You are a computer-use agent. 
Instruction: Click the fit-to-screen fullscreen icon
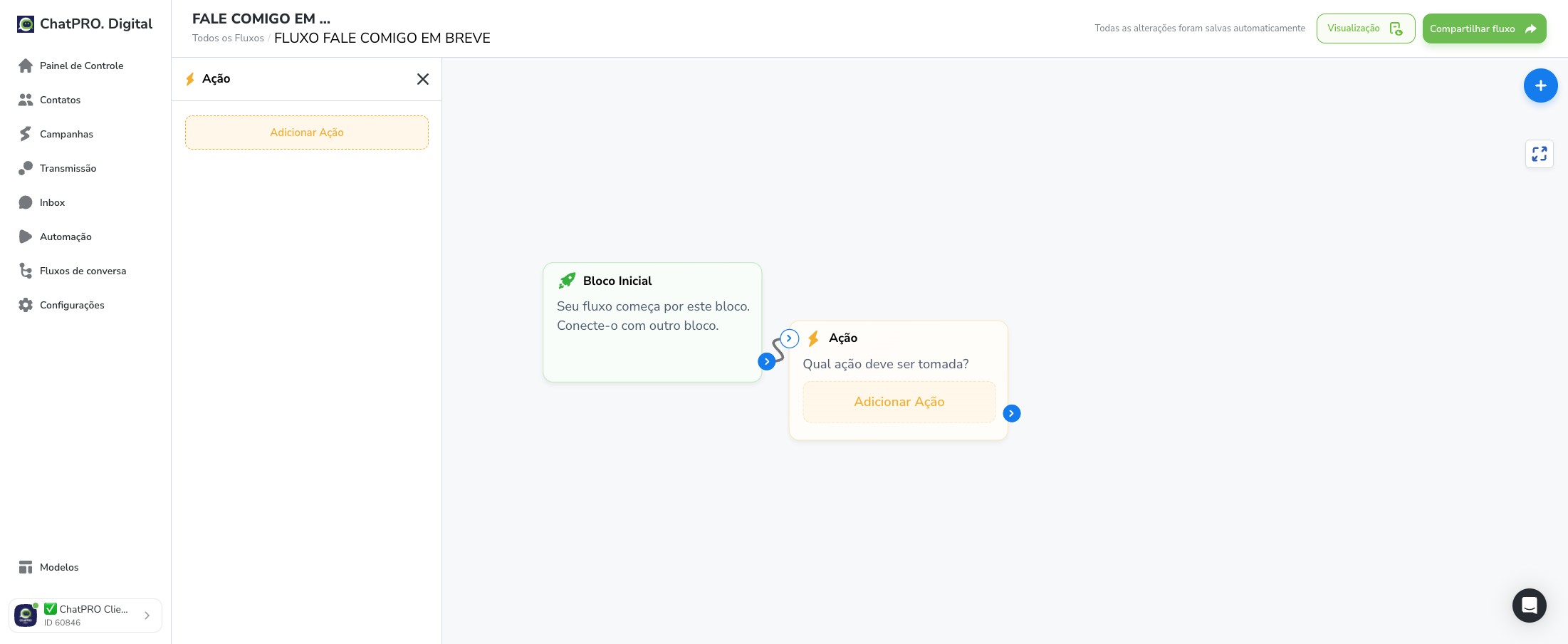tap(1540, 154)
